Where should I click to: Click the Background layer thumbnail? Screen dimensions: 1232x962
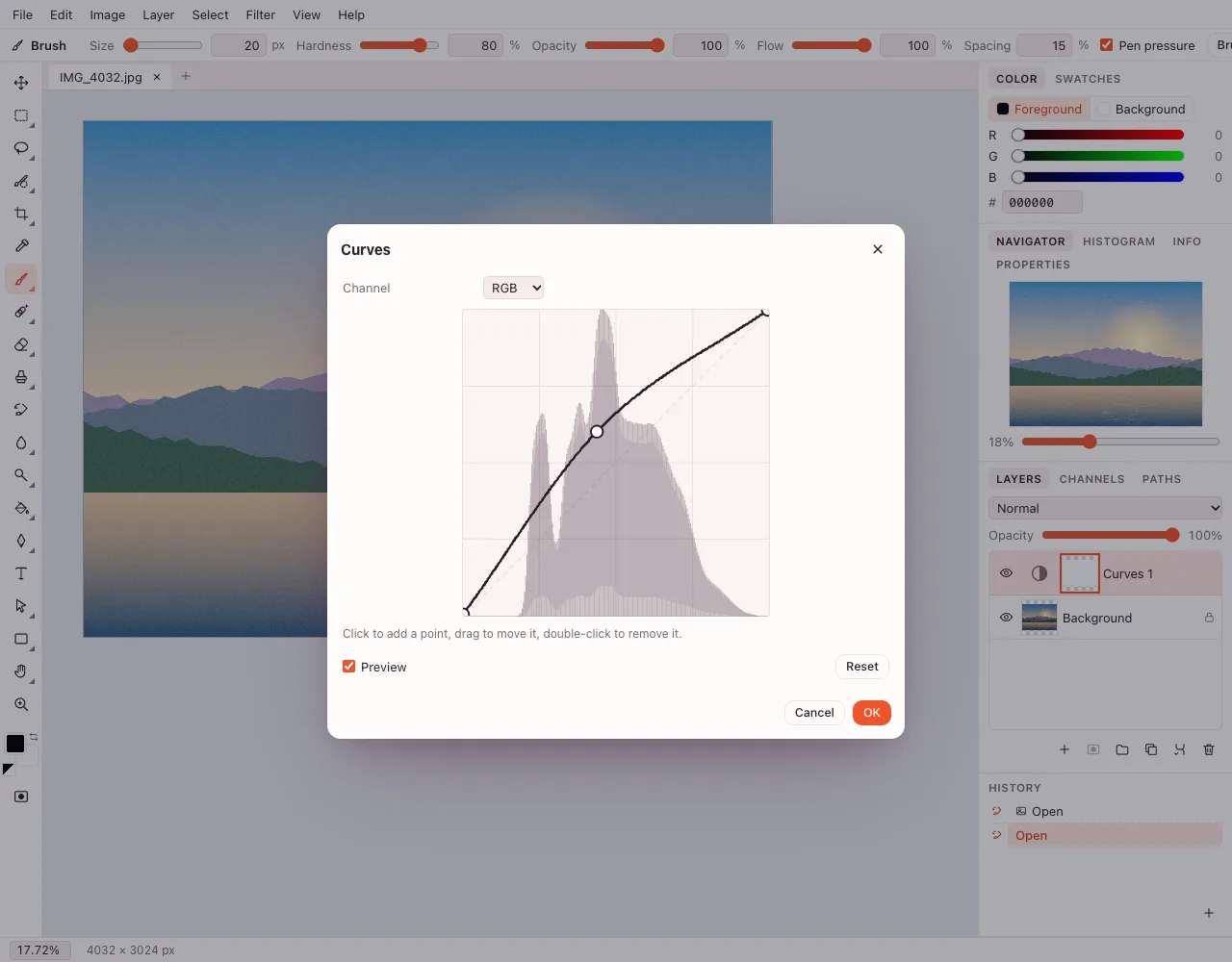tap(1039, 618)
